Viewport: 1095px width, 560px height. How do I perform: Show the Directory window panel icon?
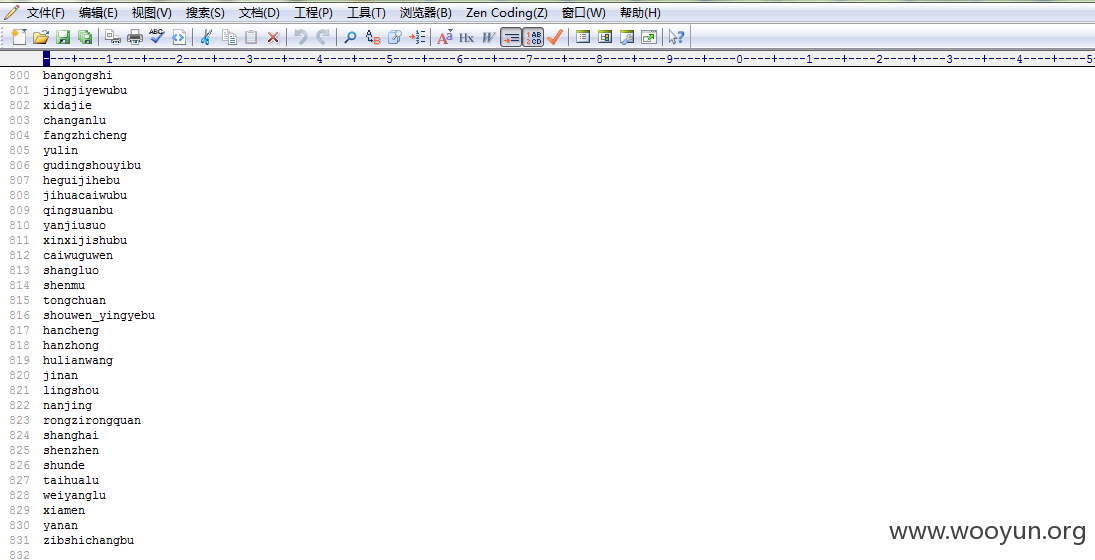click(583, 37)
